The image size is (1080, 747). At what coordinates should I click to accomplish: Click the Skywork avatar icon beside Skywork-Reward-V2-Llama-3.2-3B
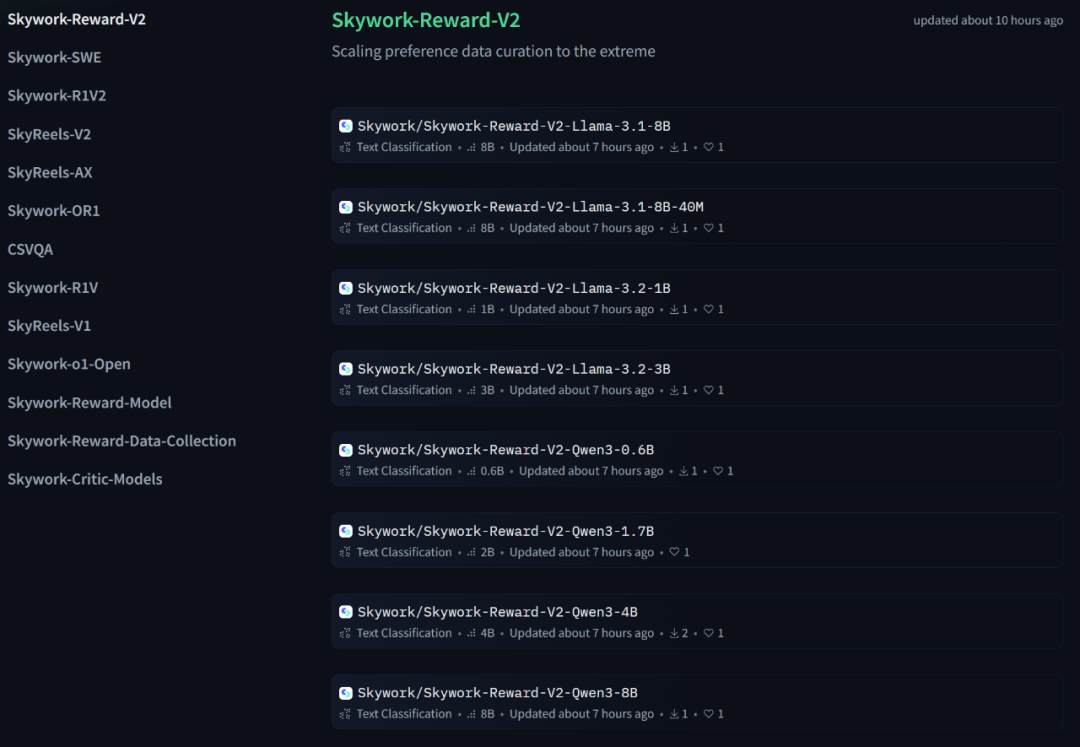click(346, 369)
